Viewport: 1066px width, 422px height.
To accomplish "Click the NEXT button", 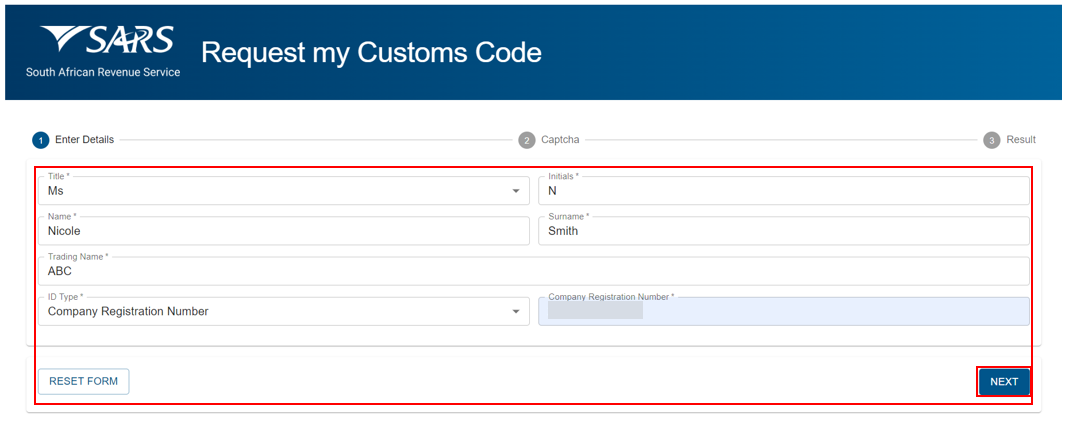I will click(1003, 382).
